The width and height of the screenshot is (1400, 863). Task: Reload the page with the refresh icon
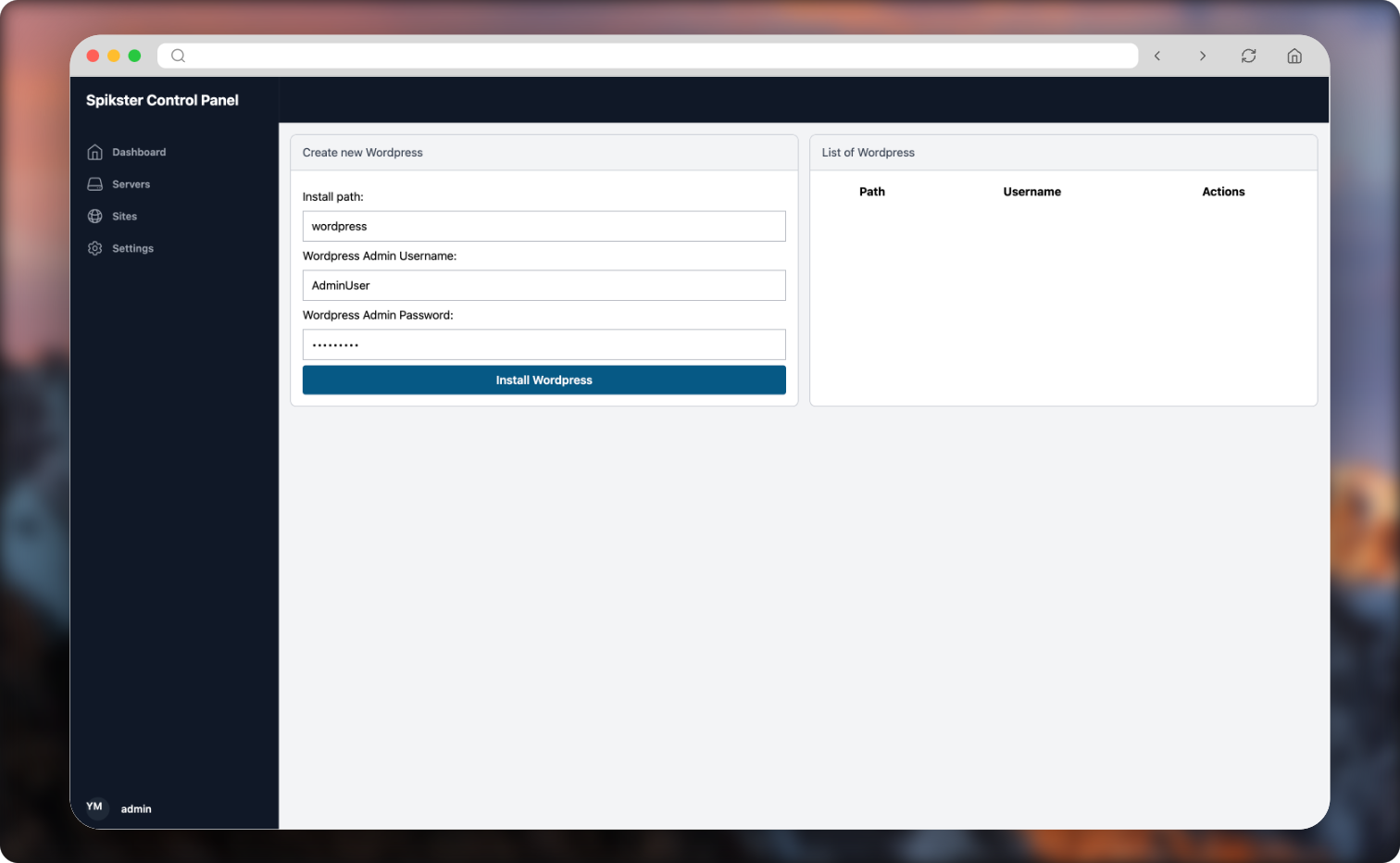(1249, 56)
